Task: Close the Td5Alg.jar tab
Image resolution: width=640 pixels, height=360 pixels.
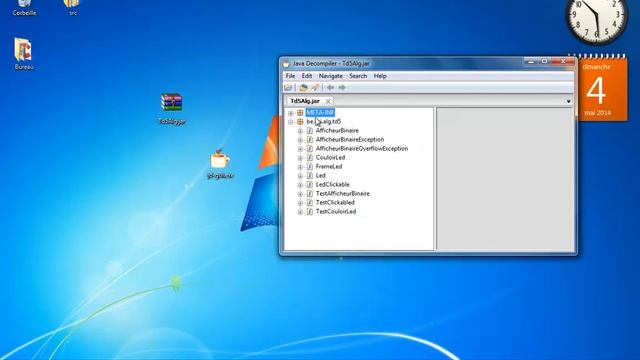Action: click(x=328, y=101)
